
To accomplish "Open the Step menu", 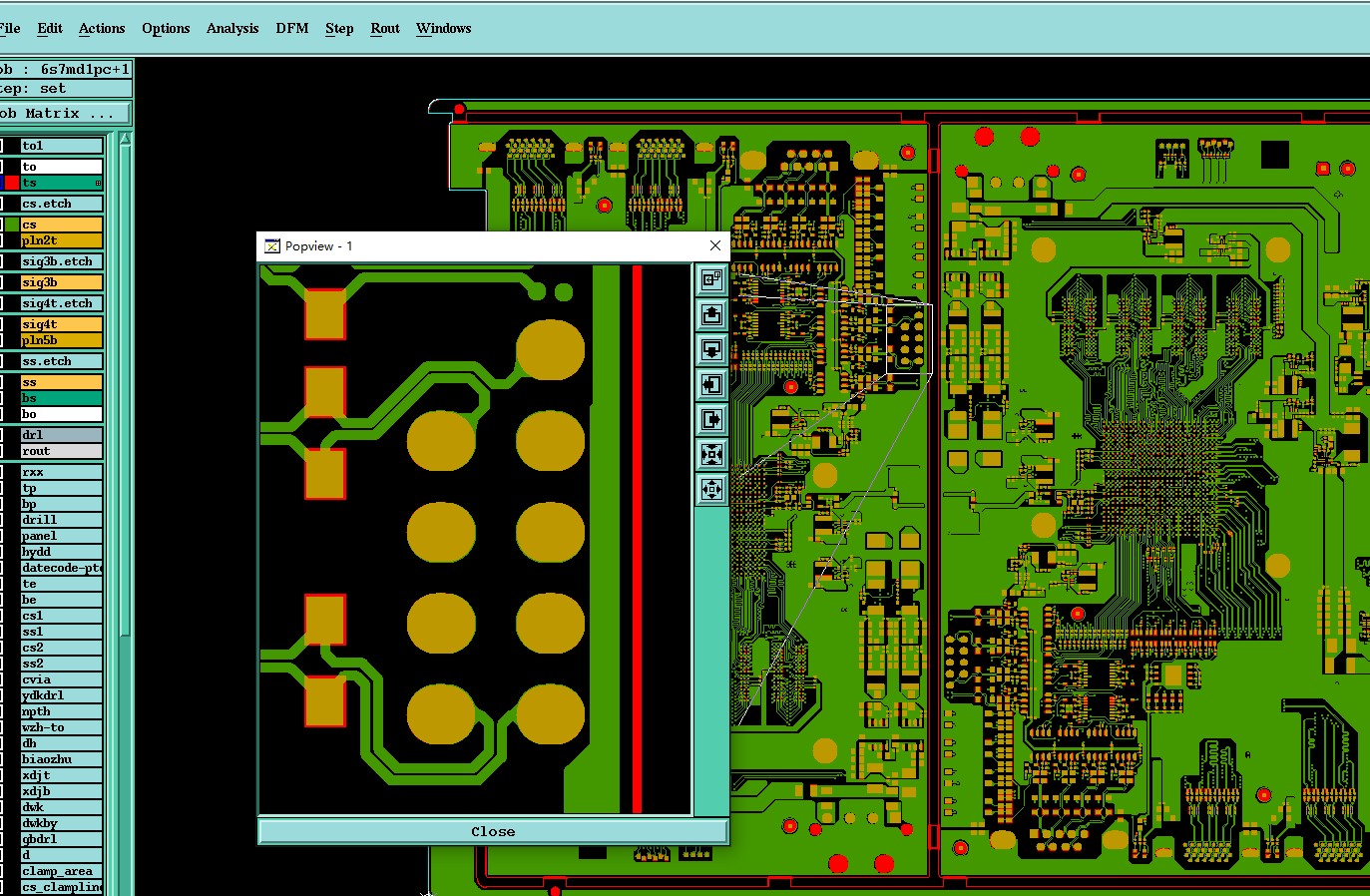I will tap(339, 28).
